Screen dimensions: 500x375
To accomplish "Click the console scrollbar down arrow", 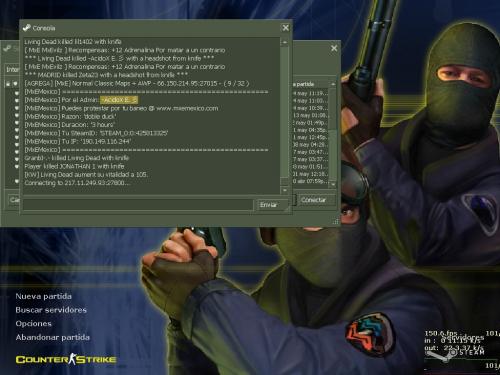I will pyautogui.click(x=285, y=190).
